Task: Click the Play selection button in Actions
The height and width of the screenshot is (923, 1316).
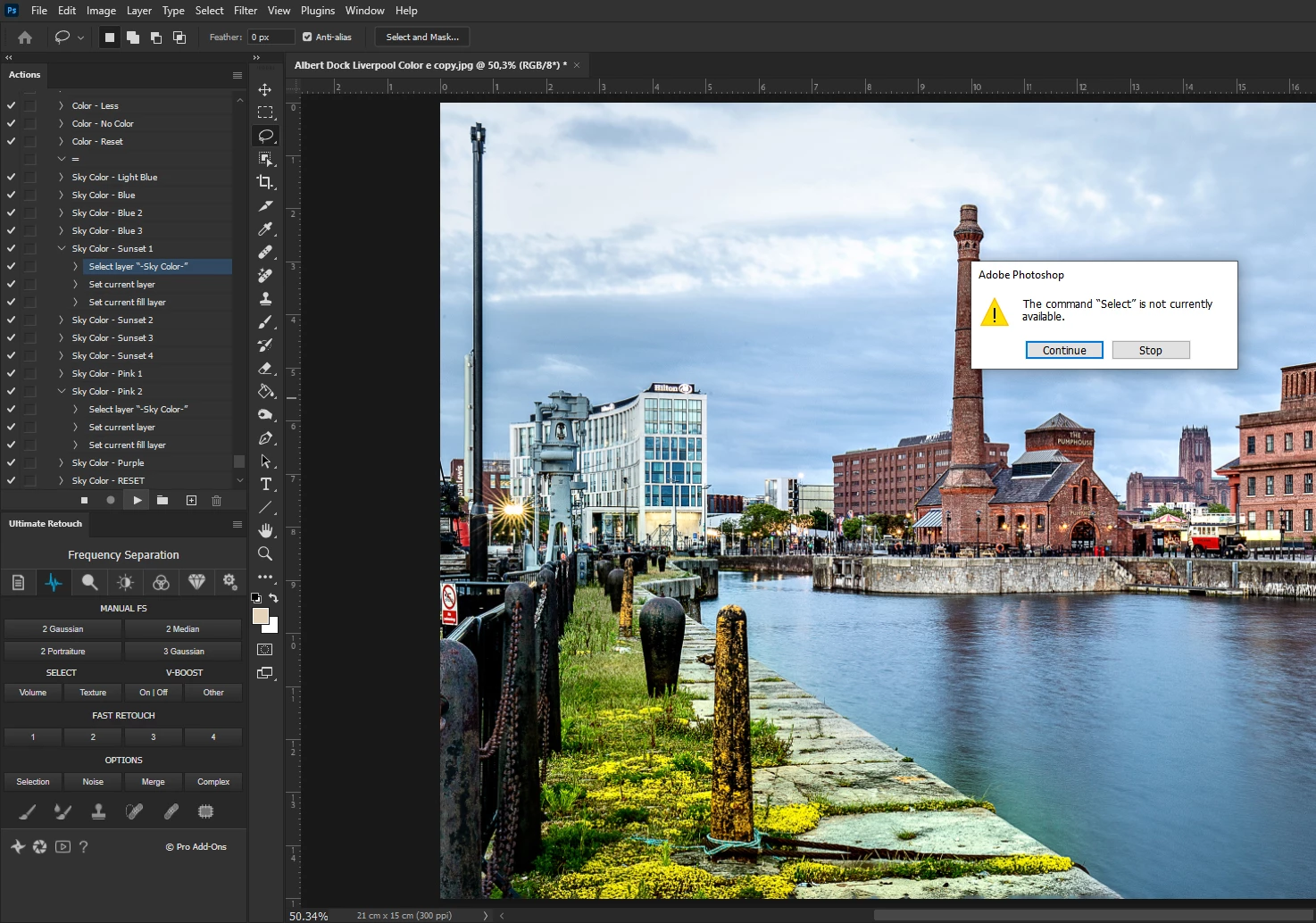Action: pos(137,501)
